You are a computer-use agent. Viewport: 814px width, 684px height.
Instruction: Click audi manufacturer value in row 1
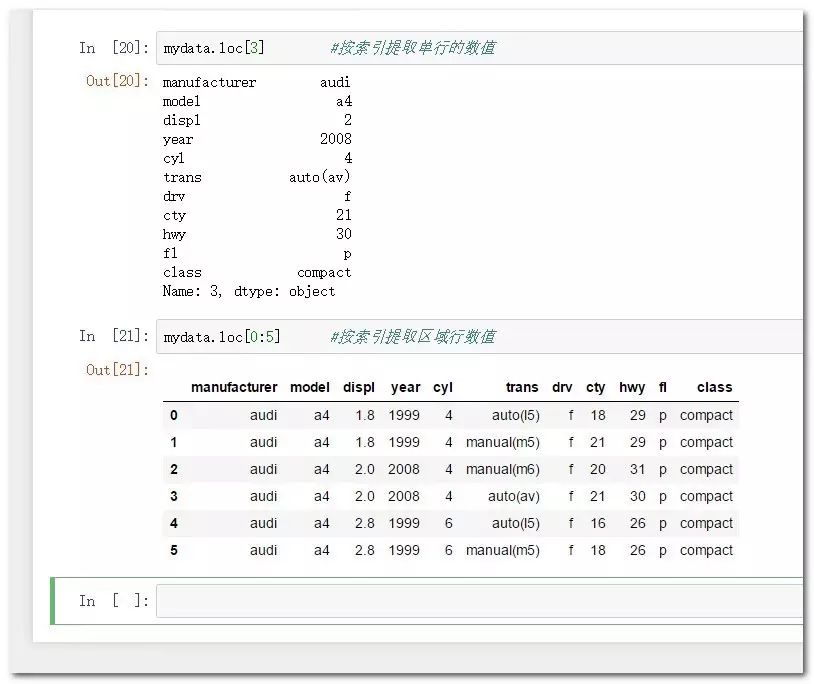click(263, 442)
